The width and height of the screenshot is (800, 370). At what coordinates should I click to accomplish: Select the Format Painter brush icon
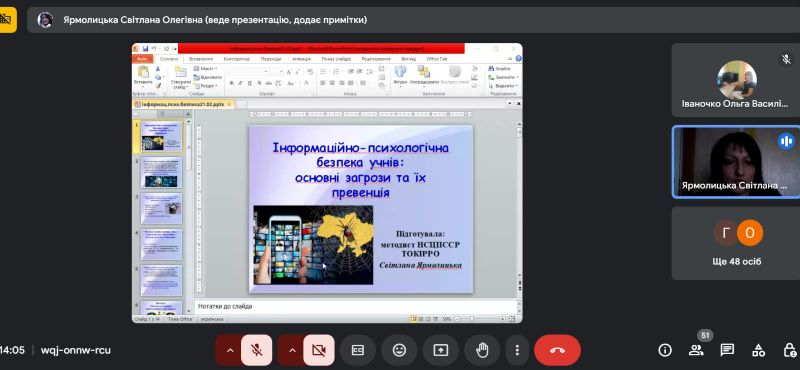[x=158, y=86]
